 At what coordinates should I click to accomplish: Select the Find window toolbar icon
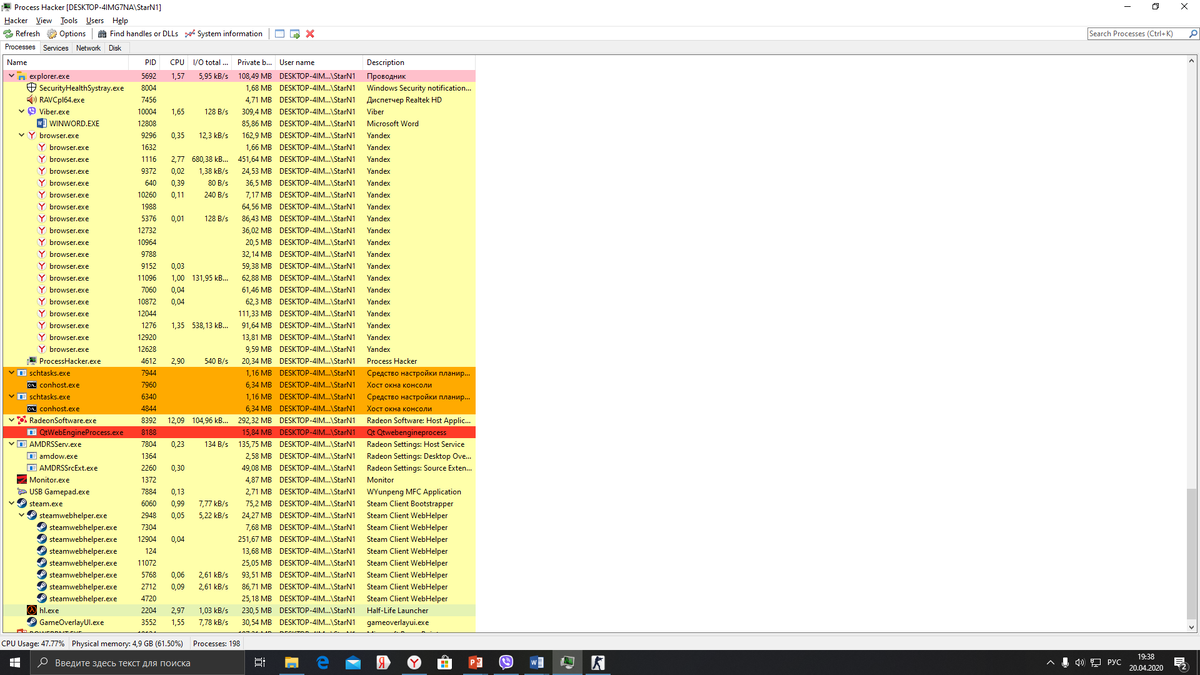click(x=280, y=34)
